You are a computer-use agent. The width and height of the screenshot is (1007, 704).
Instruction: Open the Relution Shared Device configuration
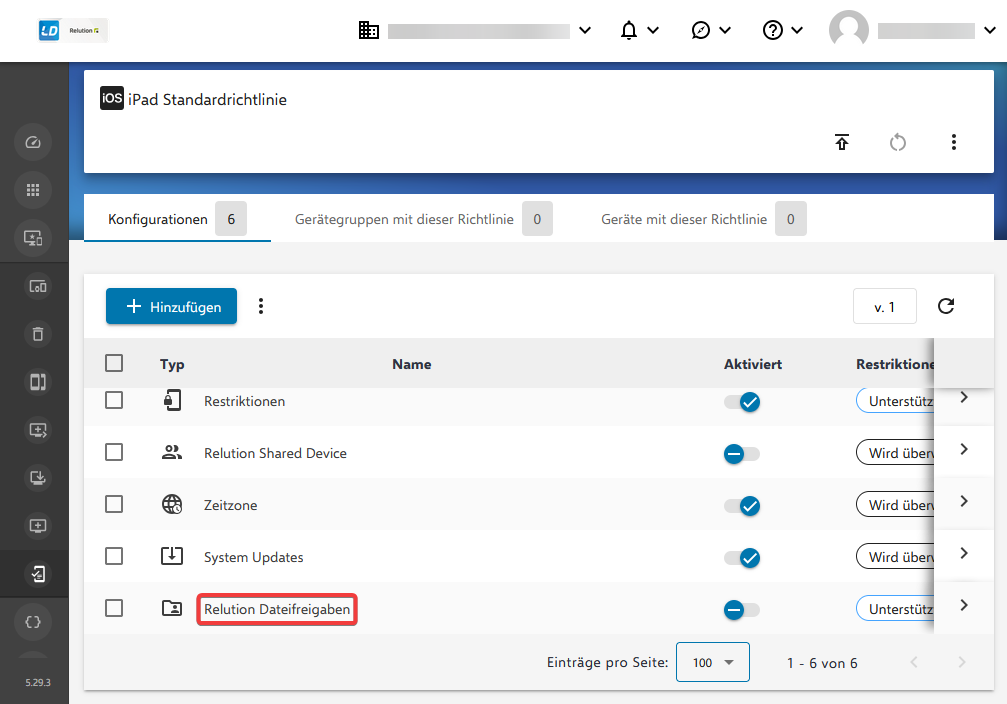tap(275, 453)
